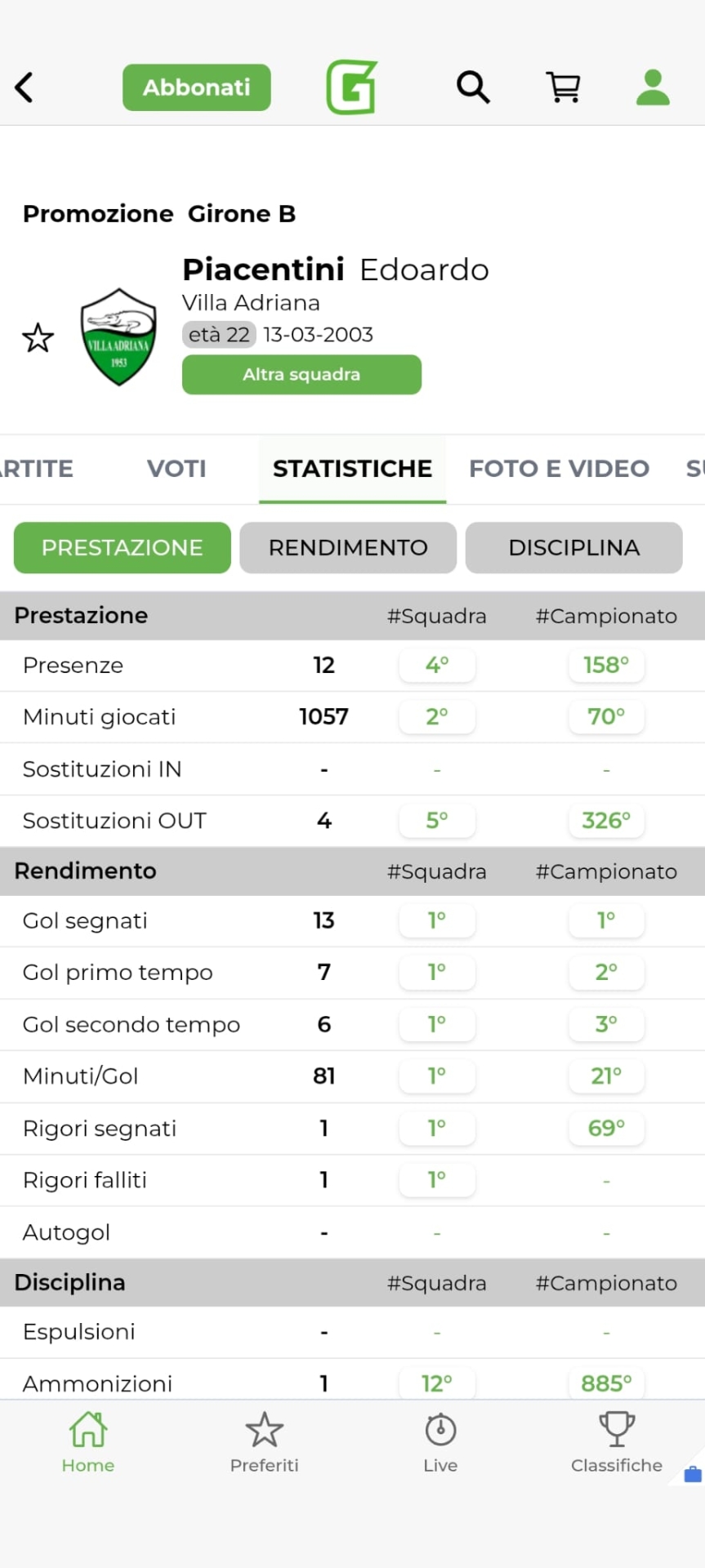Toggle favorite star for Piacentini

[38, 338]
